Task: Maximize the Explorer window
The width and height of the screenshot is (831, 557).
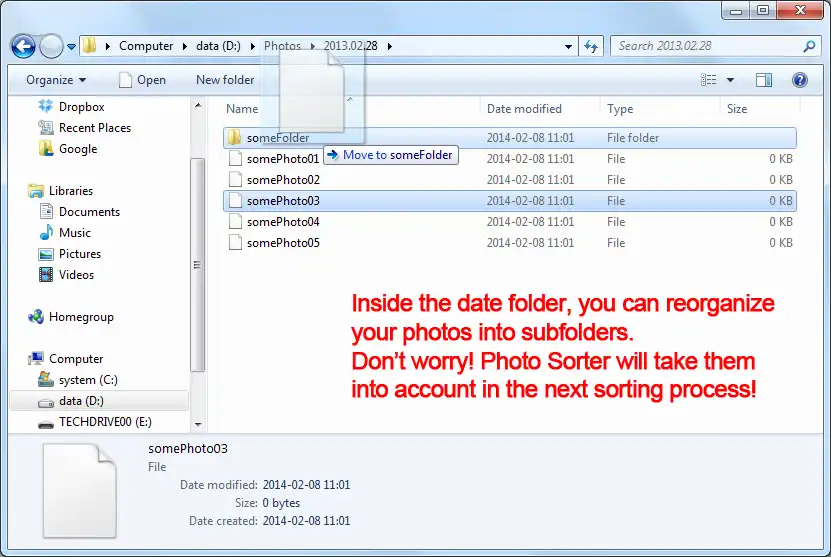Action: pyautogui.click(x=763, y=11)
